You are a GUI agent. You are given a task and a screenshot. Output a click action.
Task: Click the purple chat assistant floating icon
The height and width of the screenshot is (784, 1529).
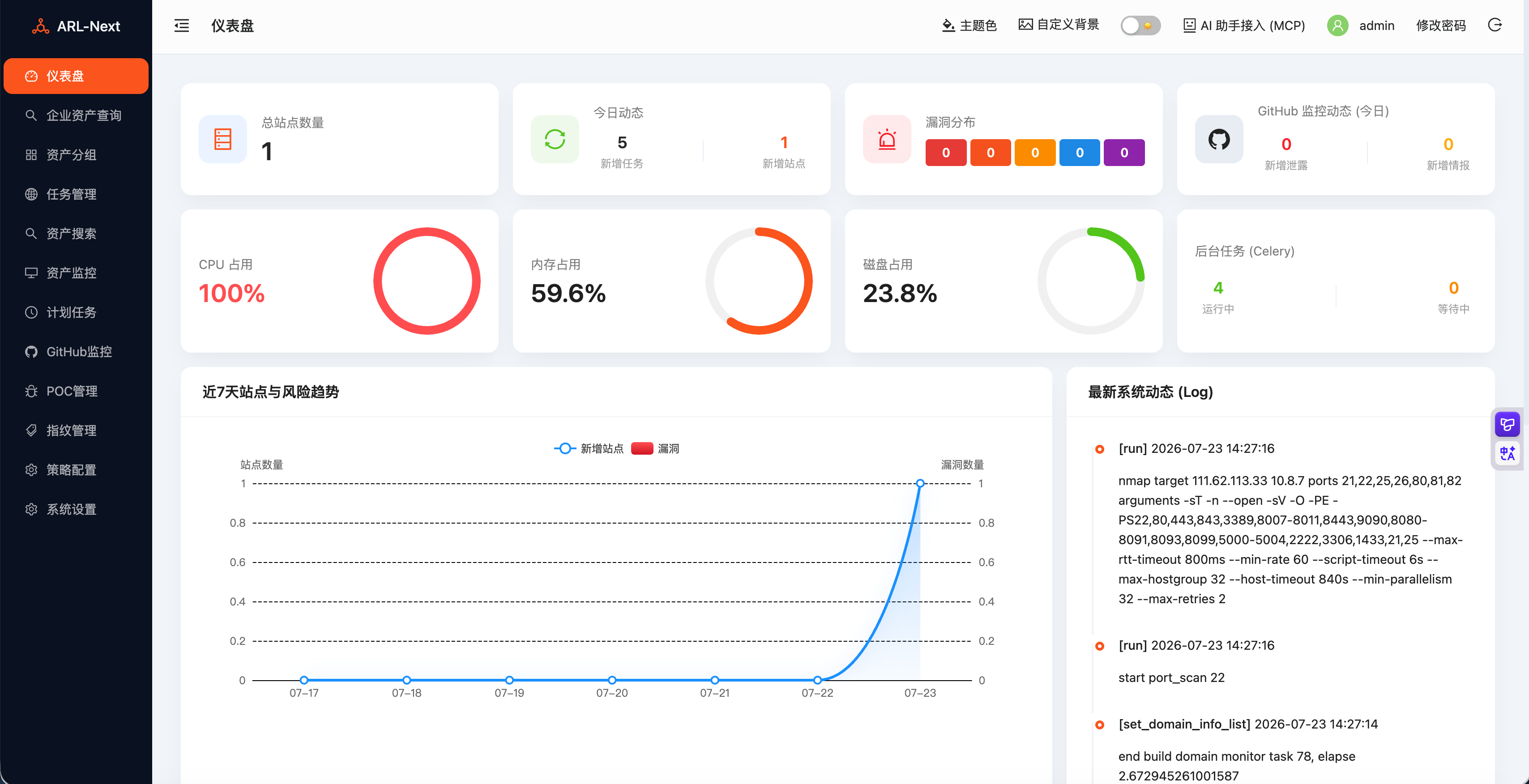[x=1507, y=424]
